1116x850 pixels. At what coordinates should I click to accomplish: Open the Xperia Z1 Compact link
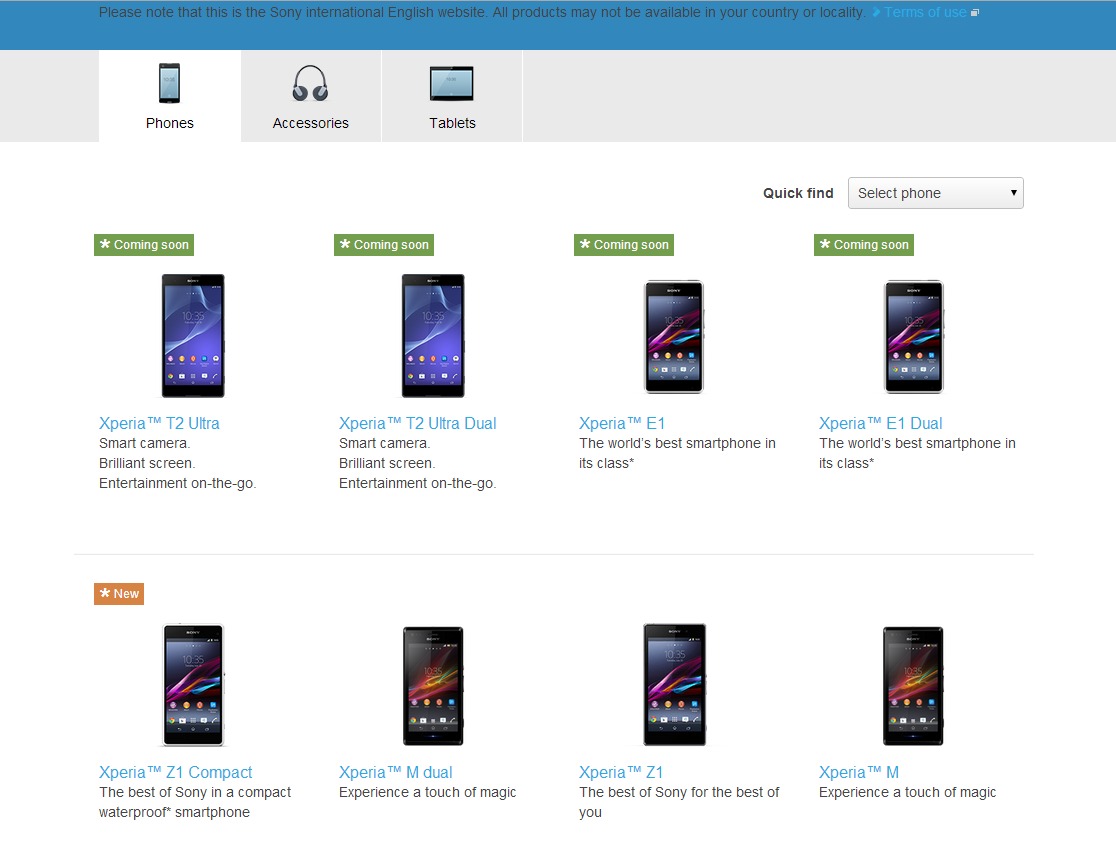pos(175,772)
